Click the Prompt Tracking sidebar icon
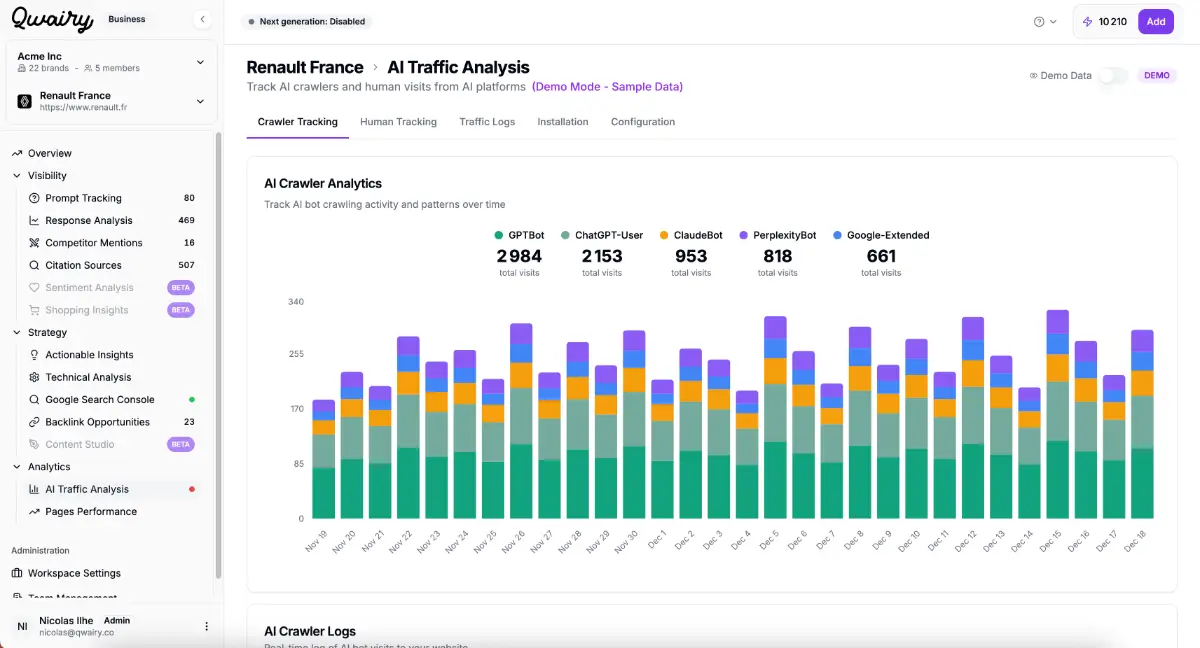The image size is (1200, 648). coord(35,198)
